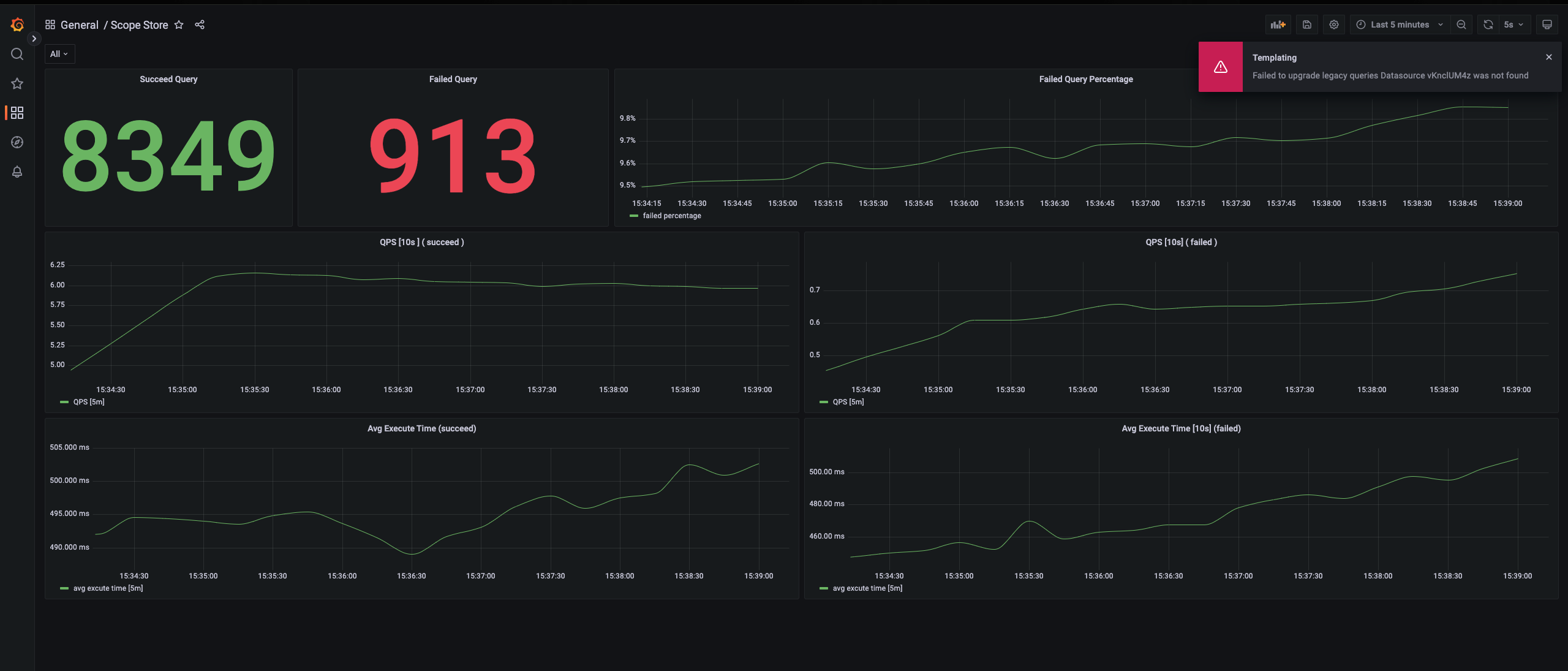Open the search dashboards icon

point(17,54)
